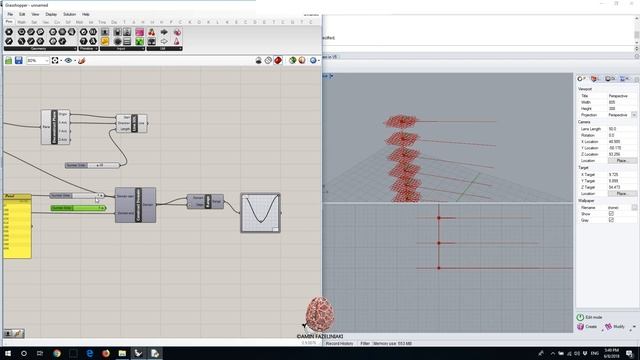
Task: Open the zoom extents dropdown arrow
Action: (61, 61)
